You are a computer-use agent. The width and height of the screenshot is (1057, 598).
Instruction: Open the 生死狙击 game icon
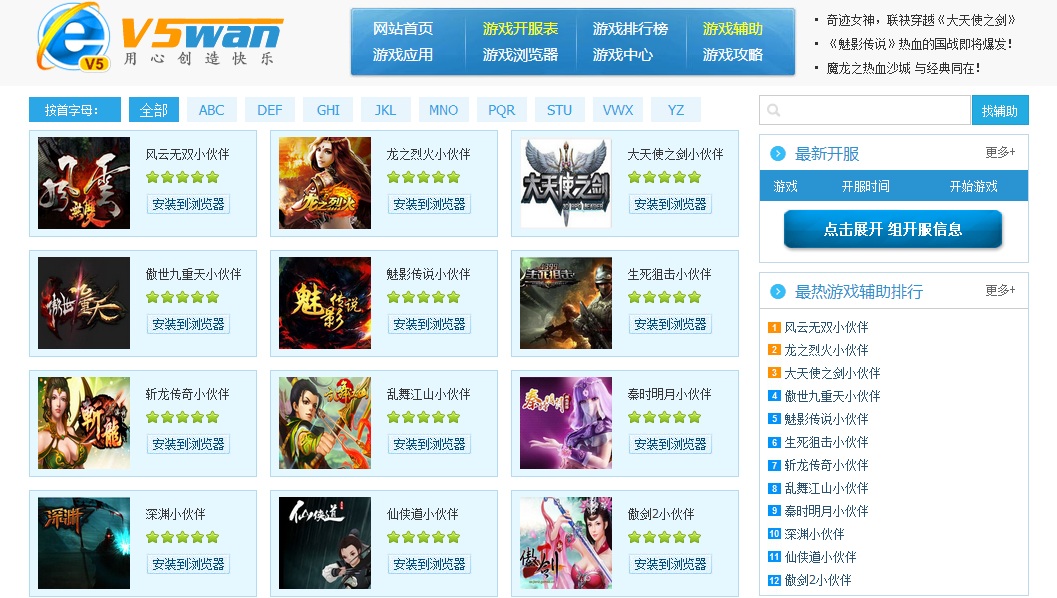566,303
